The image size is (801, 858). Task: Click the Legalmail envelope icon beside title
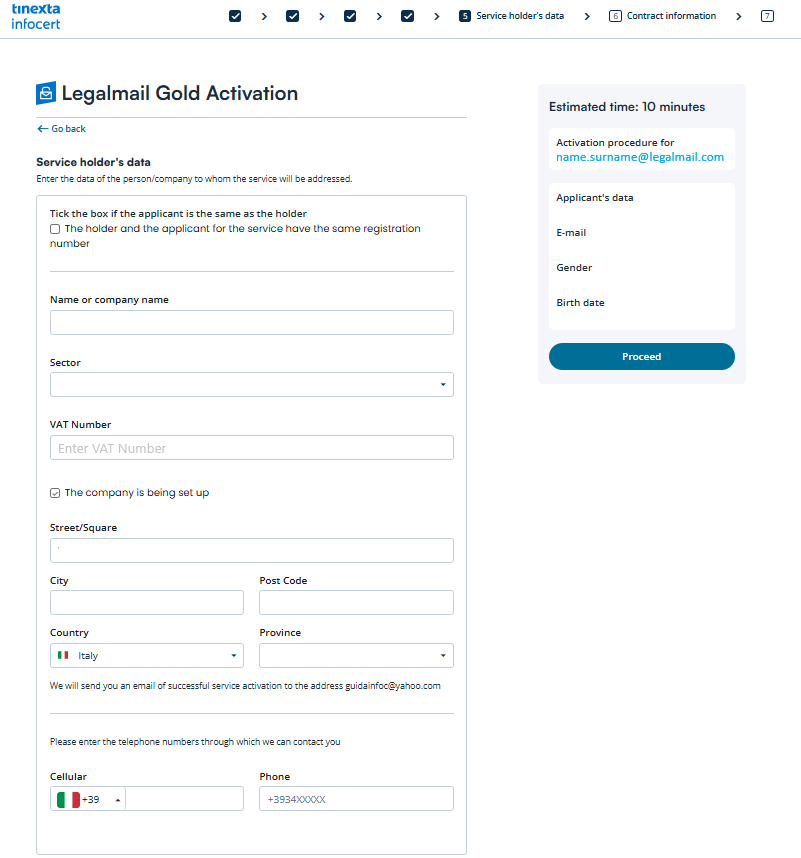pos(46,94)
